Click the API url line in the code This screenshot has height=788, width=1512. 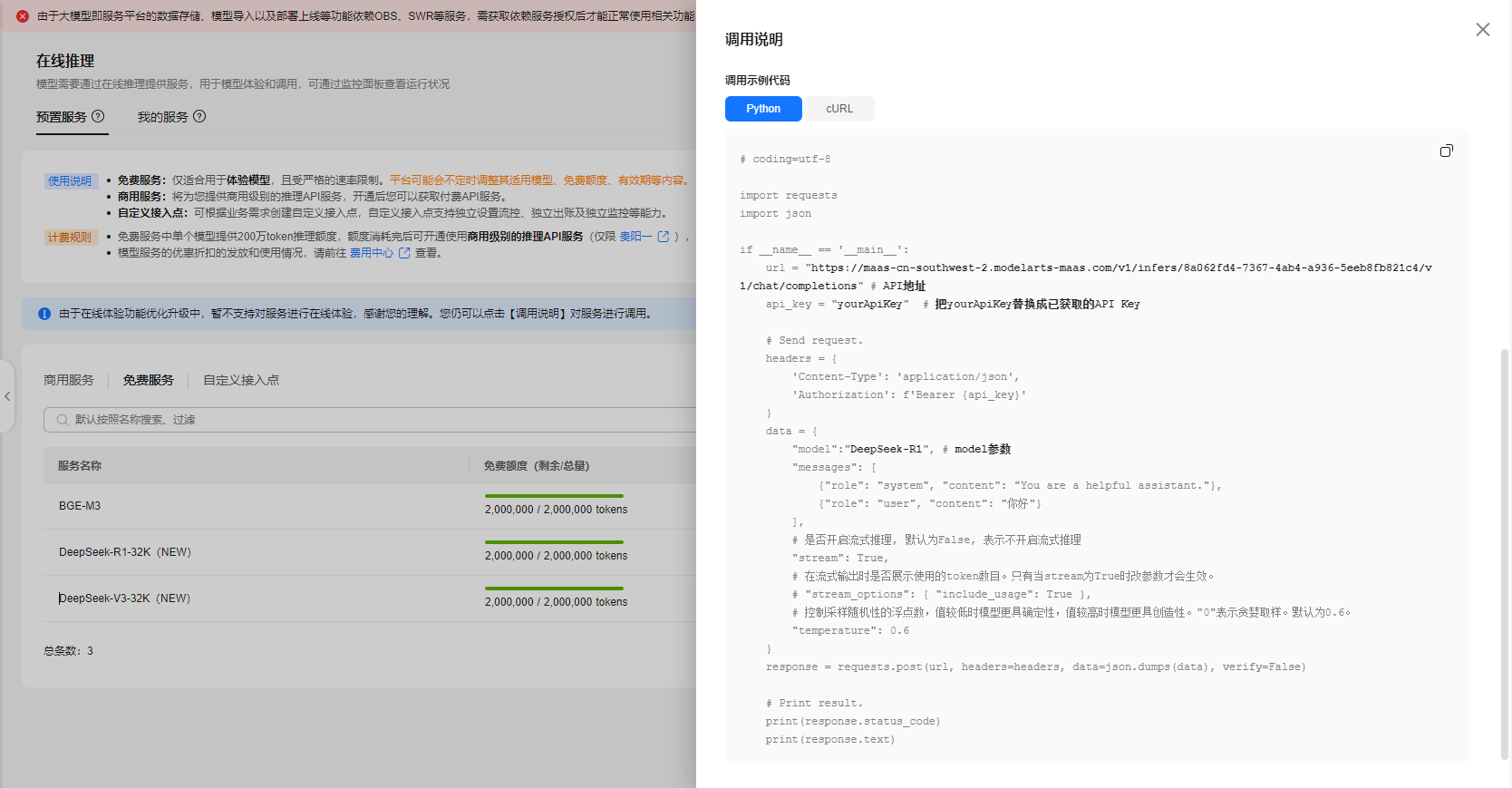(x=1086, y=277)
